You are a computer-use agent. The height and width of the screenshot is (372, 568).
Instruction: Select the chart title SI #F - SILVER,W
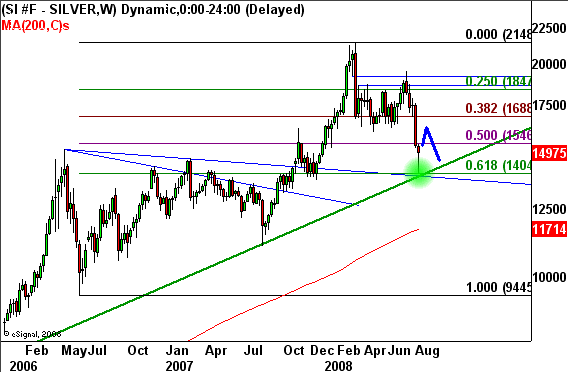point(59,9)
